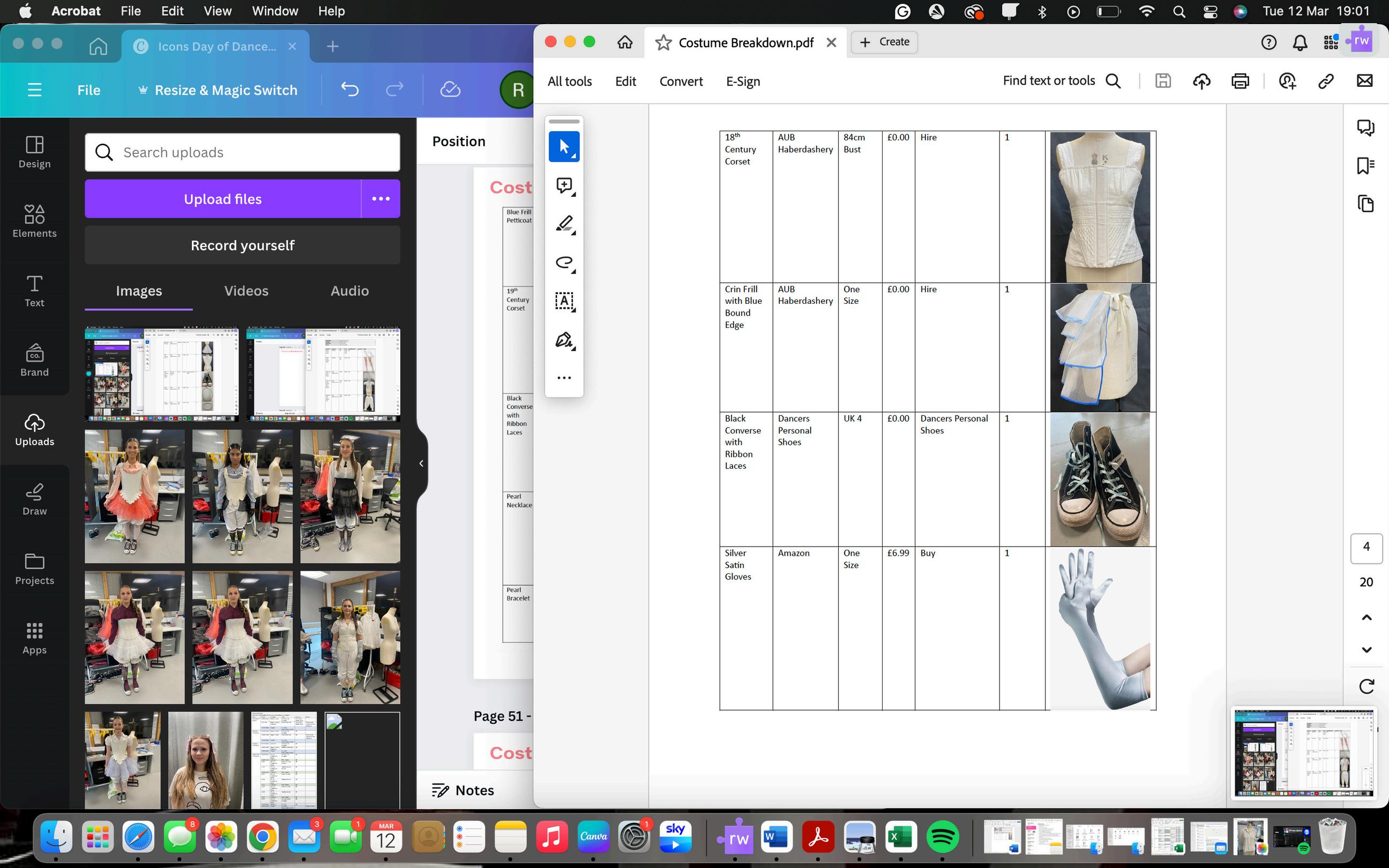The image size is (1389, 868).
Task: Open the Convert menu in Acrobat
Action: 681,81
